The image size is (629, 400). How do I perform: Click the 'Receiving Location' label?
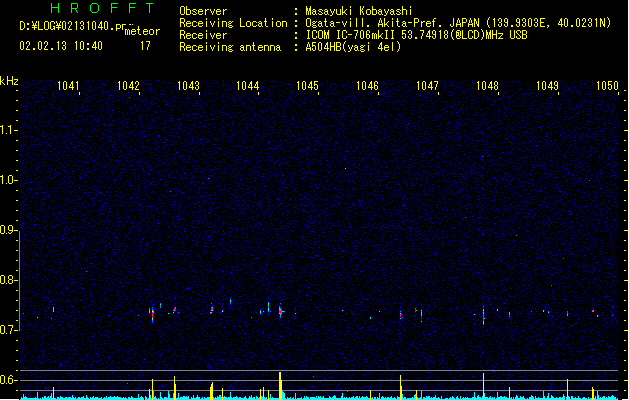pos(233,23)
